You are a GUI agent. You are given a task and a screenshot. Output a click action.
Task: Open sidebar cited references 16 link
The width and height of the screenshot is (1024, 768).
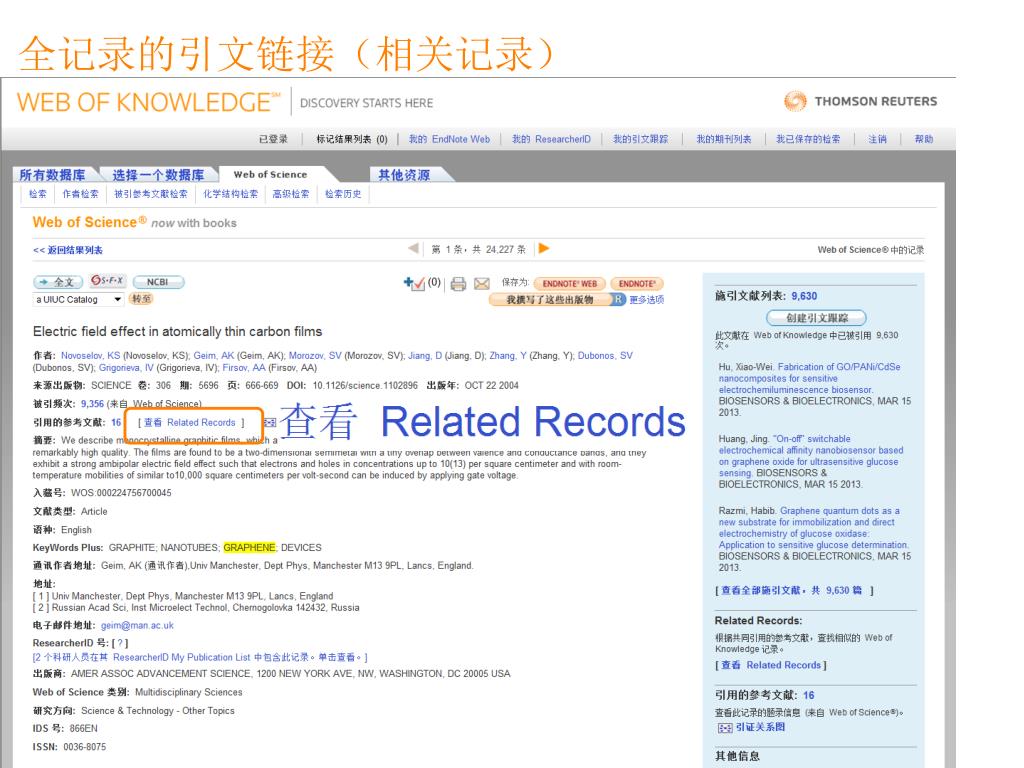808,696
